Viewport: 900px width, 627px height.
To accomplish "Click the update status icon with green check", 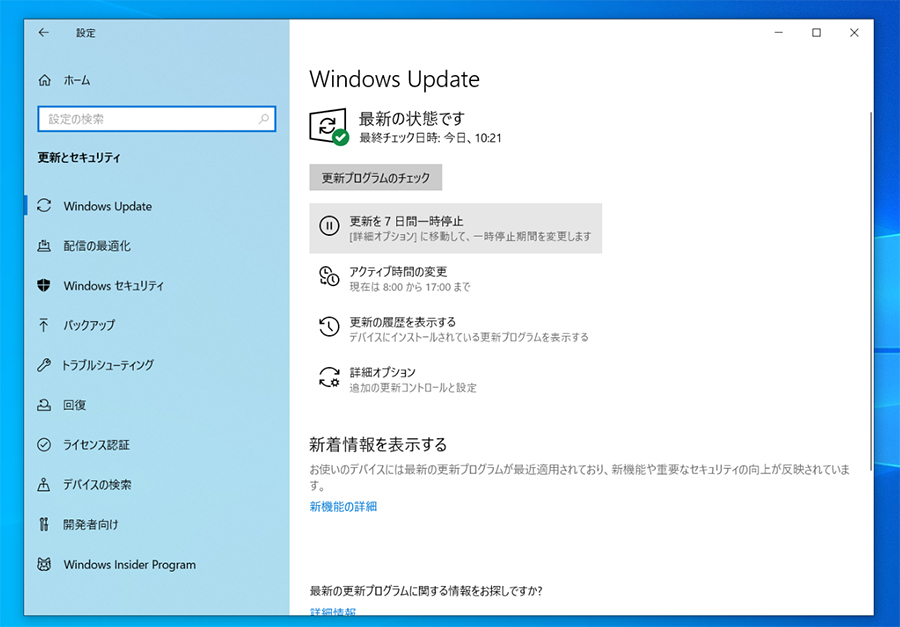I will (329, 127).
